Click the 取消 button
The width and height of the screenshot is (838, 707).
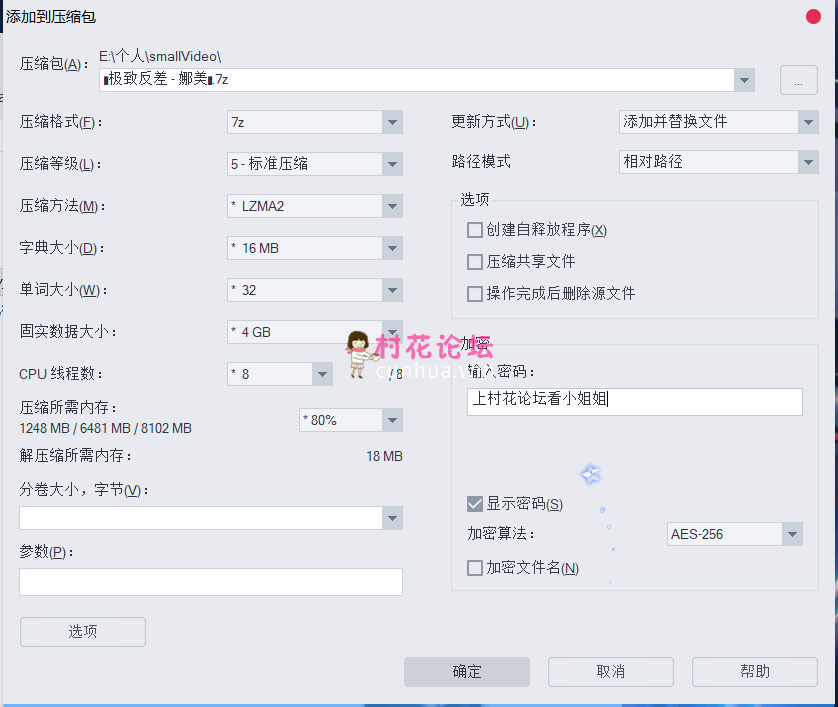click(610, 672)
